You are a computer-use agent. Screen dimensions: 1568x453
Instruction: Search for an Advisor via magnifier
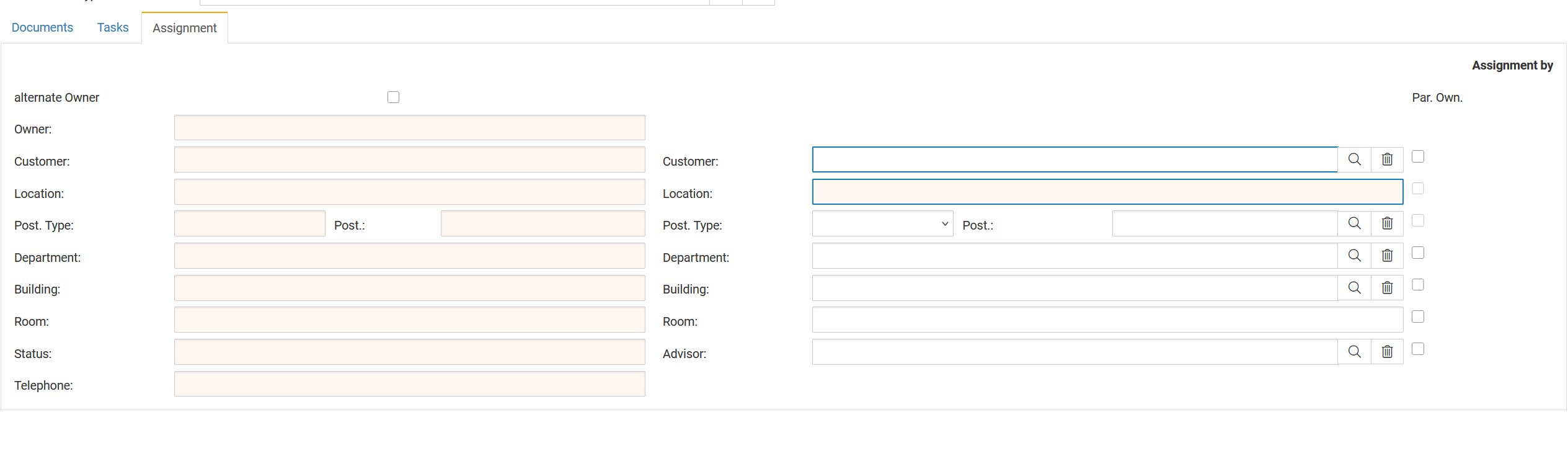(1354, 352)
